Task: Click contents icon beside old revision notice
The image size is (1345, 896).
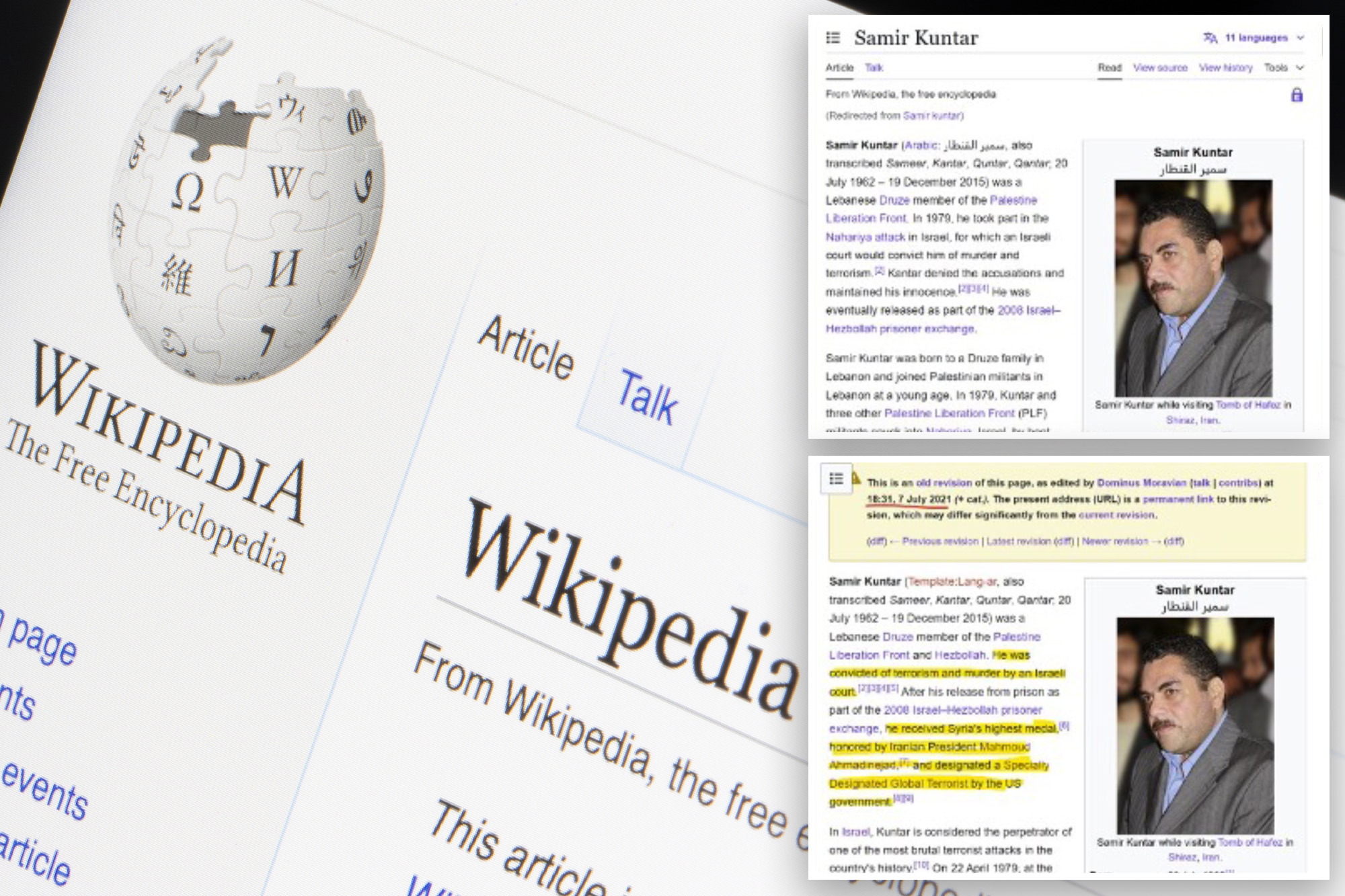Action: point(836,479)
